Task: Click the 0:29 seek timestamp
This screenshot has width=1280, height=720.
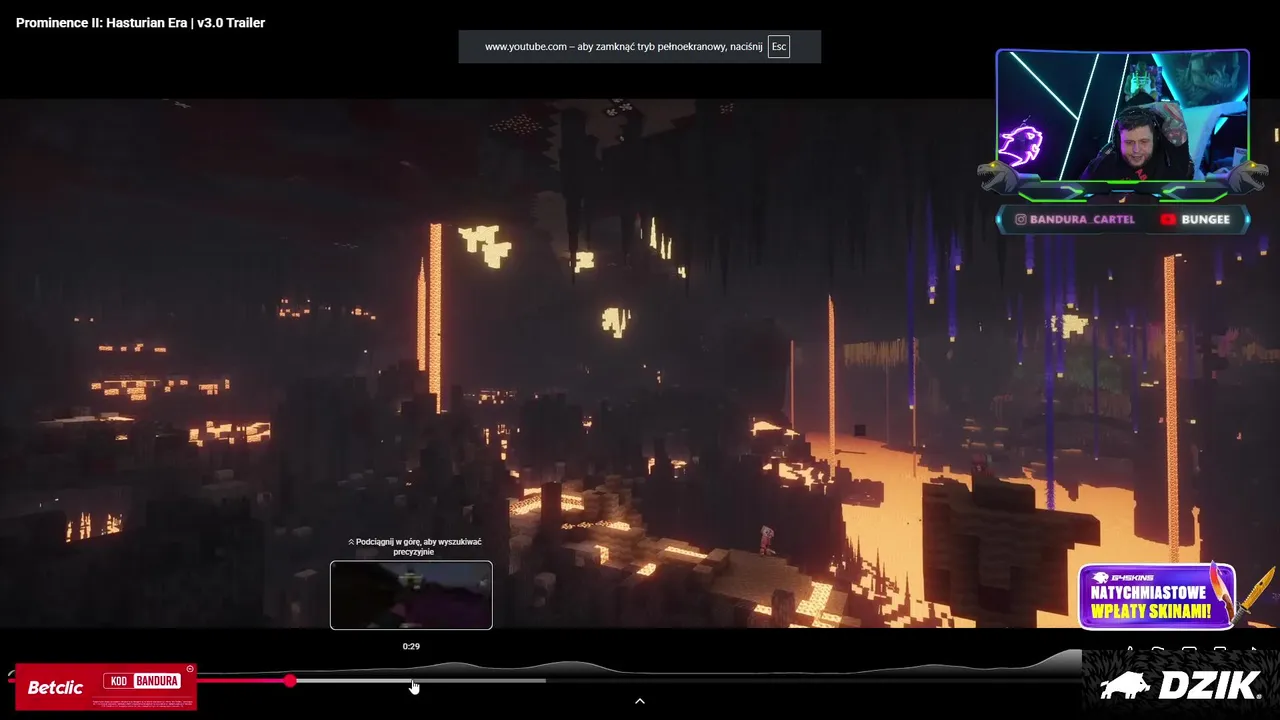Action: point(411,646)
